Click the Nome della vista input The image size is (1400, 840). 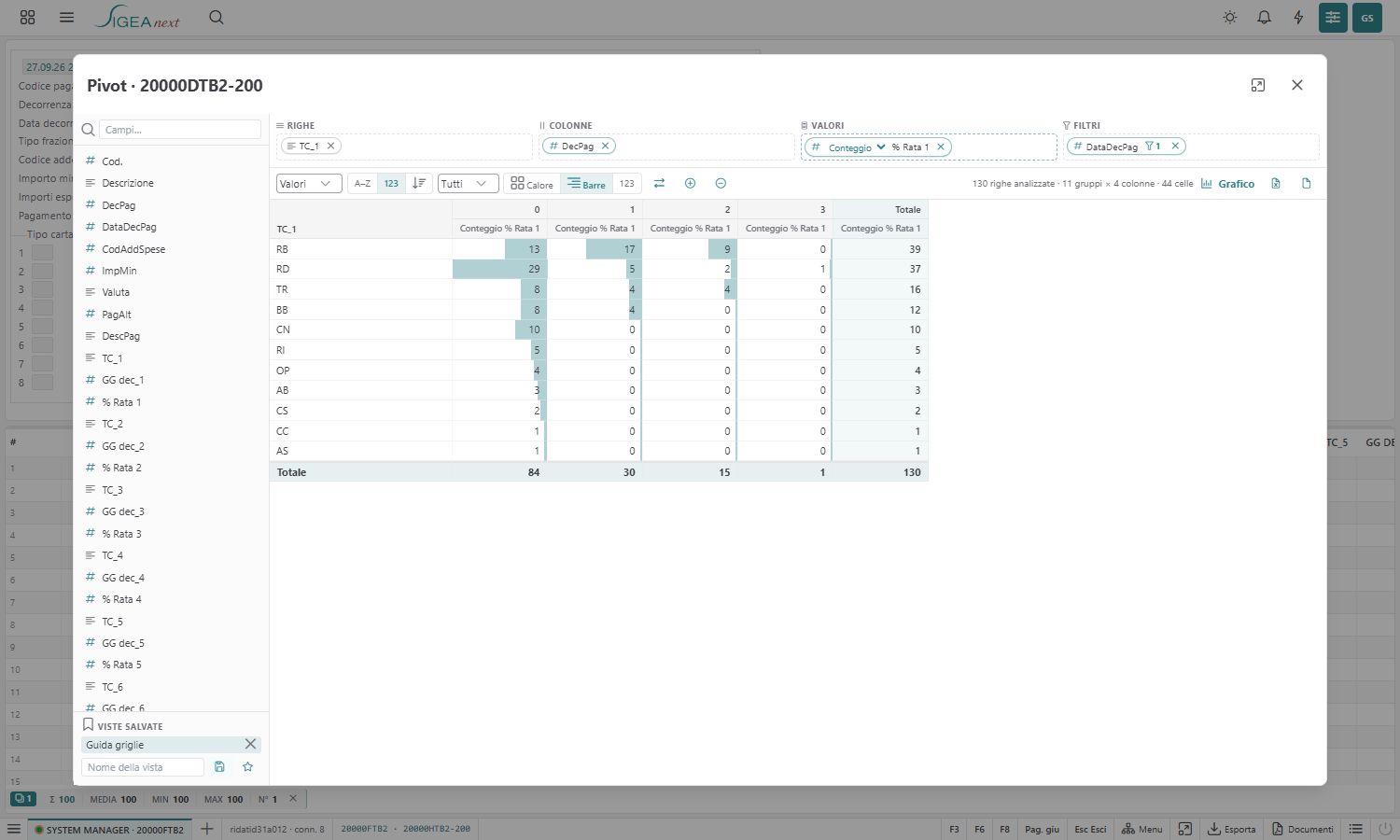143,767
